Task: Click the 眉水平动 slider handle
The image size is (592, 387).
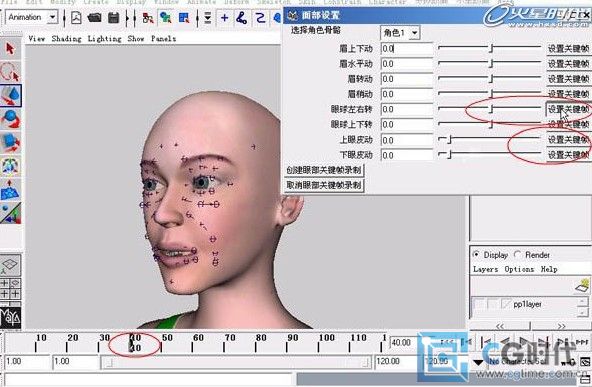Action: [x=491, y=63]
